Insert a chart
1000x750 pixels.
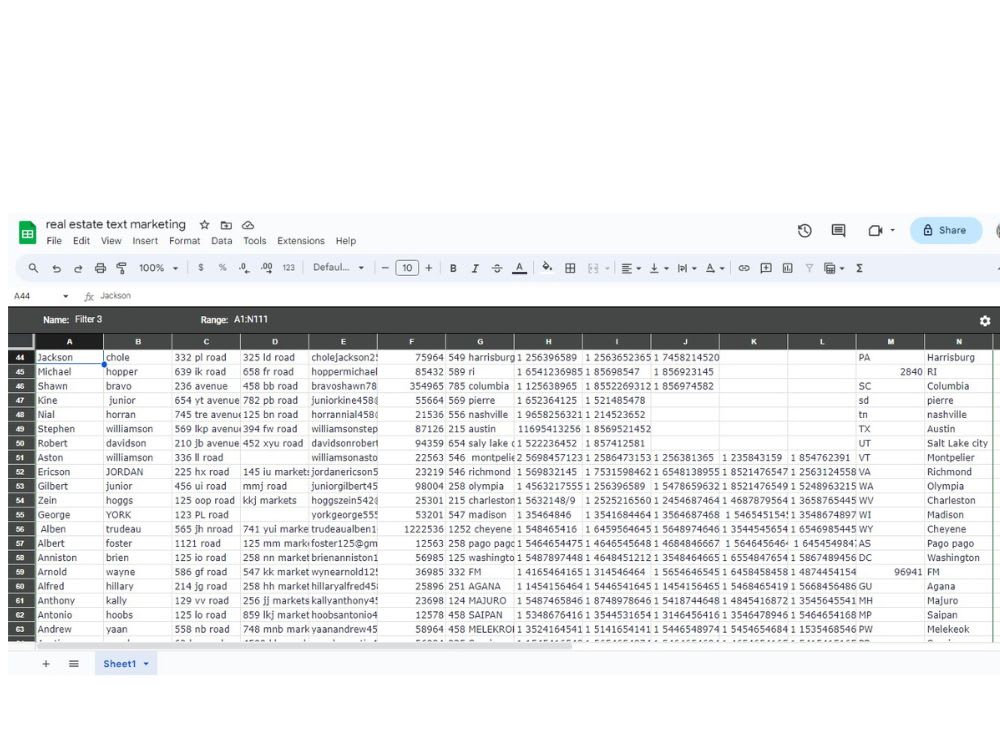(x=788, y=268)
